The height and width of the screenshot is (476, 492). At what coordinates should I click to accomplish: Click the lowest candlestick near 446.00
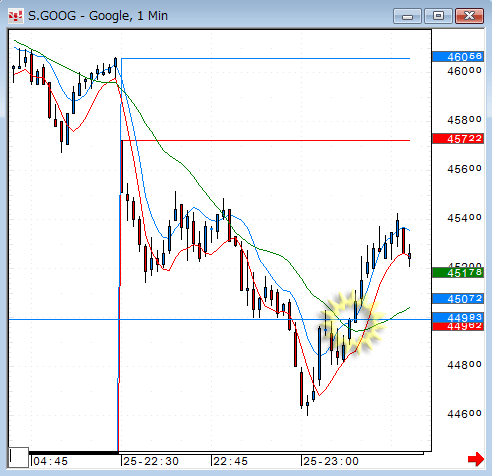(x=307, y=404)
